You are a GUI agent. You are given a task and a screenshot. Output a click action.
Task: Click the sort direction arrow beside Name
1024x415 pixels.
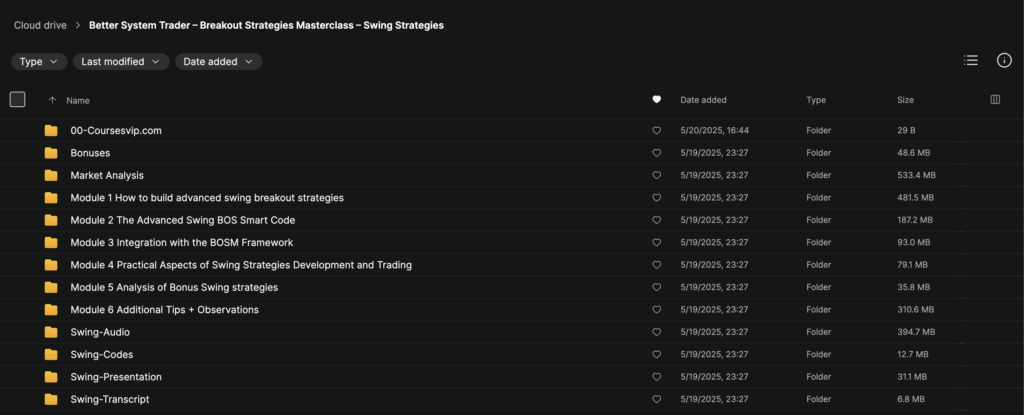[x=52, y=100]
